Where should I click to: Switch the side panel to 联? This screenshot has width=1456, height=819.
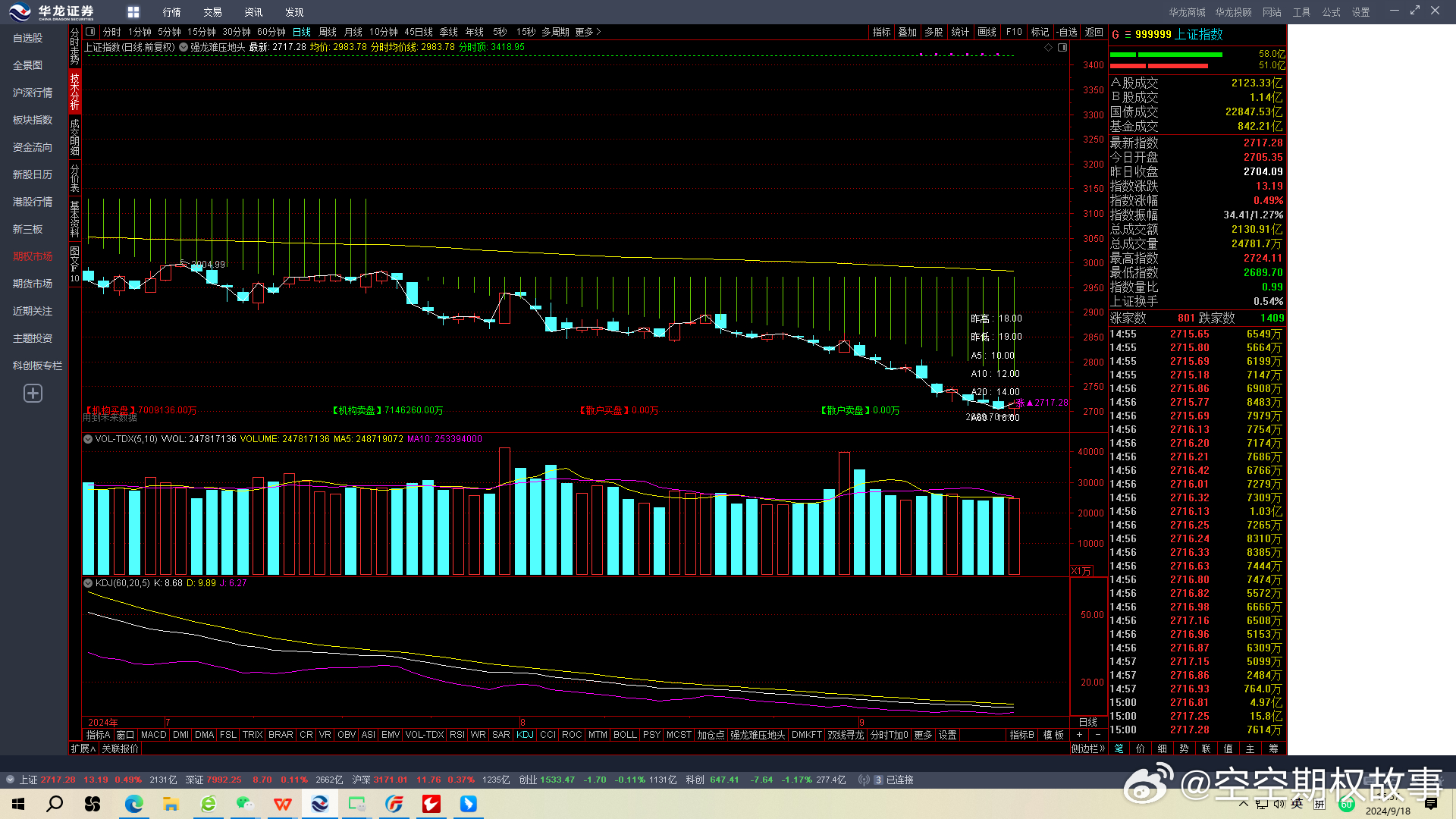[1207, 748]
